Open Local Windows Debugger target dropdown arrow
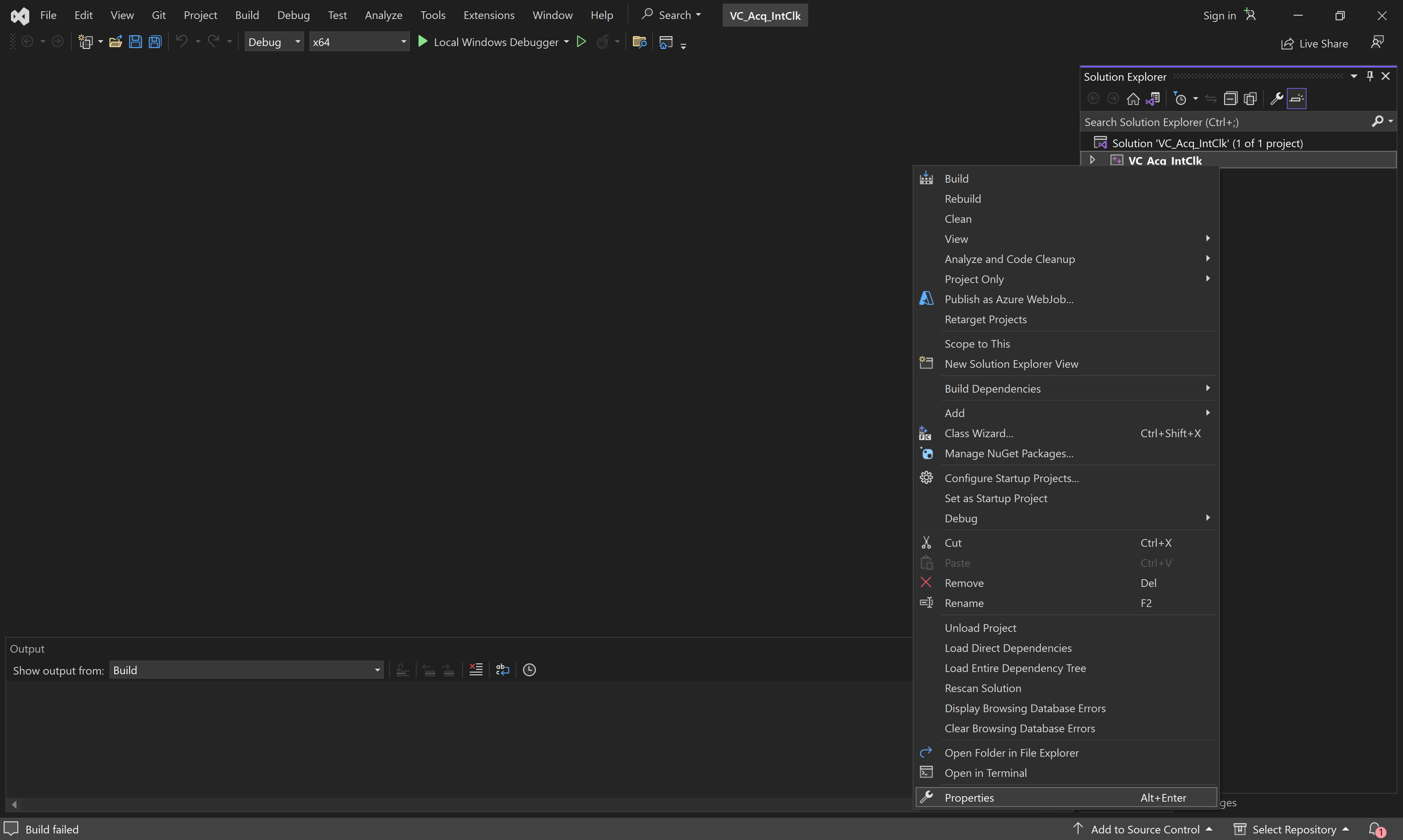The width and height of the screenshot is (1403, 840). 566,42
